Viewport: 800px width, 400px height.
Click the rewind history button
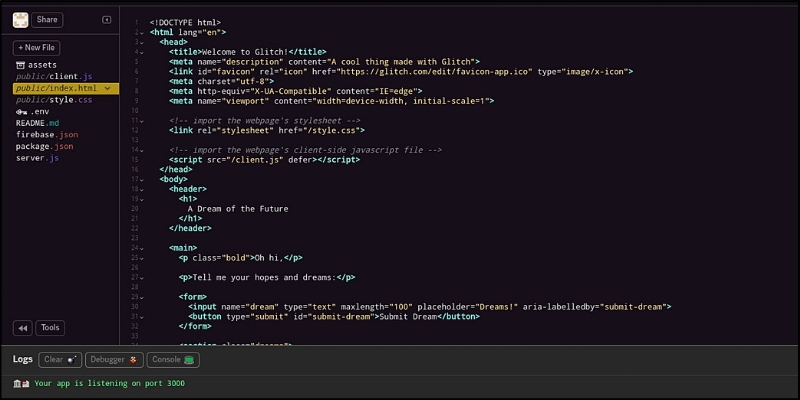tap(22, 328)
